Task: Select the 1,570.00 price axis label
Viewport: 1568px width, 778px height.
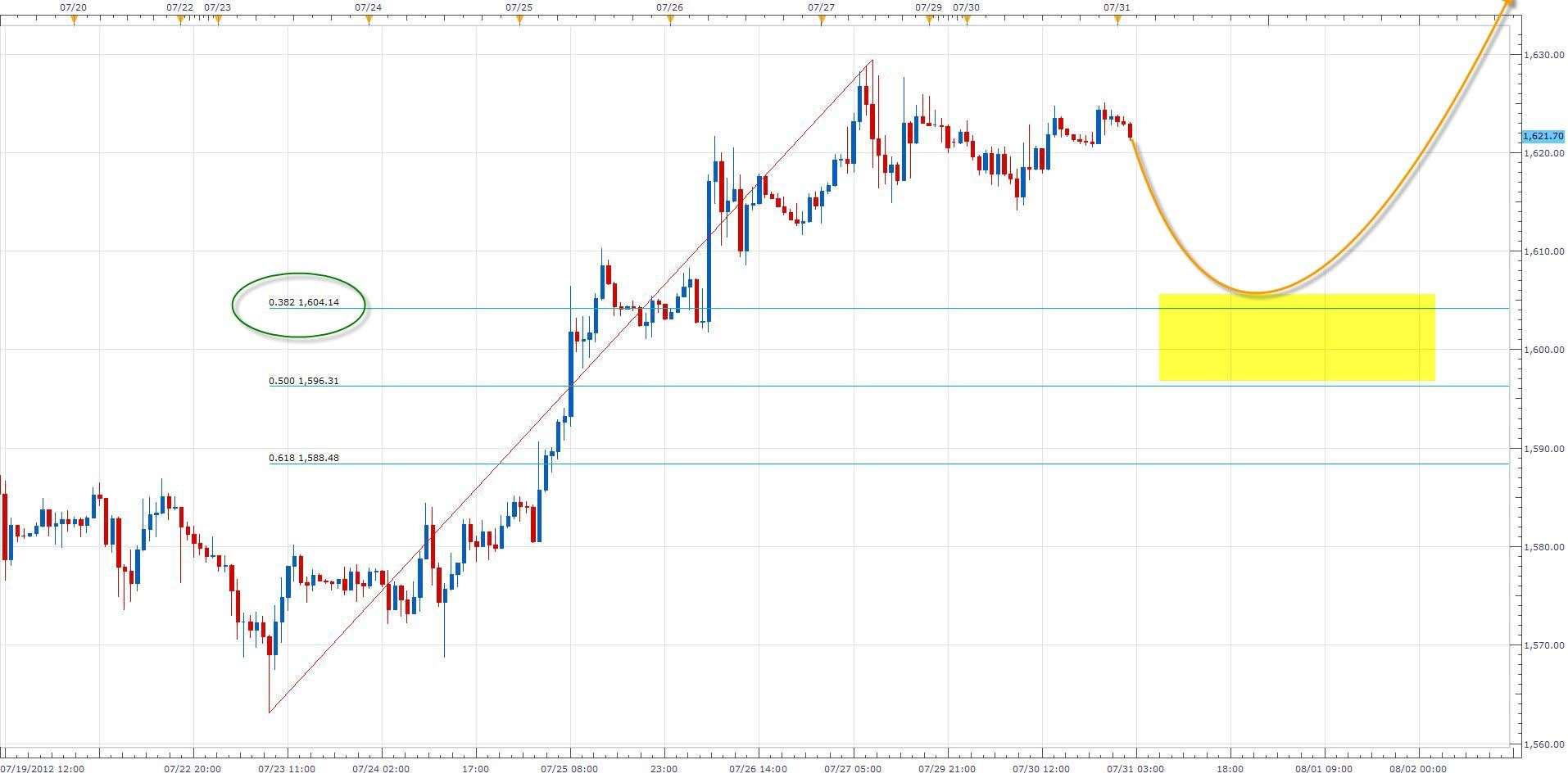Action: click(x=1544, y=645)
